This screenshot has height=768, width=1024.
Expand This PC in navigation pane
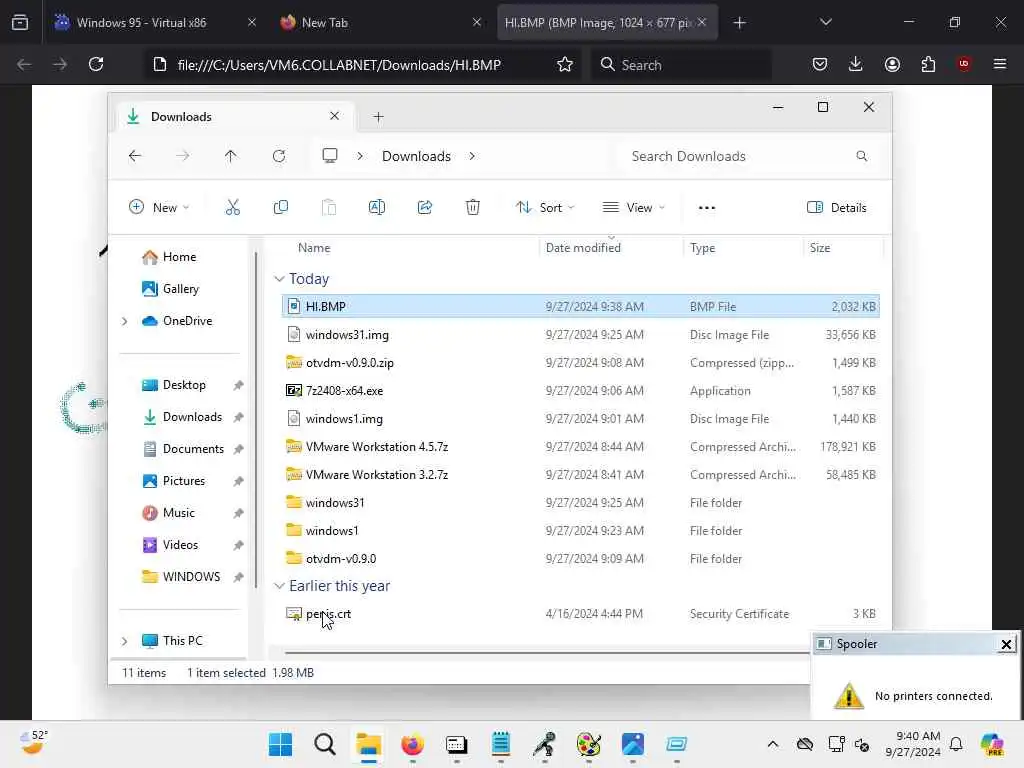click(125, 641)
